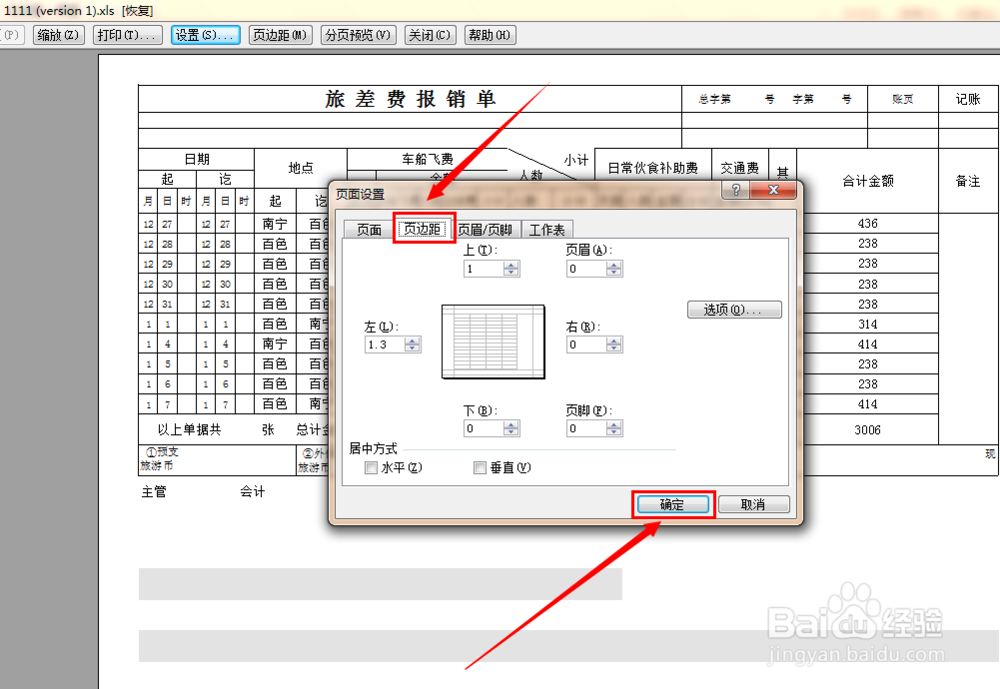This screenshot has width=1000, height=689.
Task: Switch to 分页预览(V) page break preview
Action: (358, 35)
